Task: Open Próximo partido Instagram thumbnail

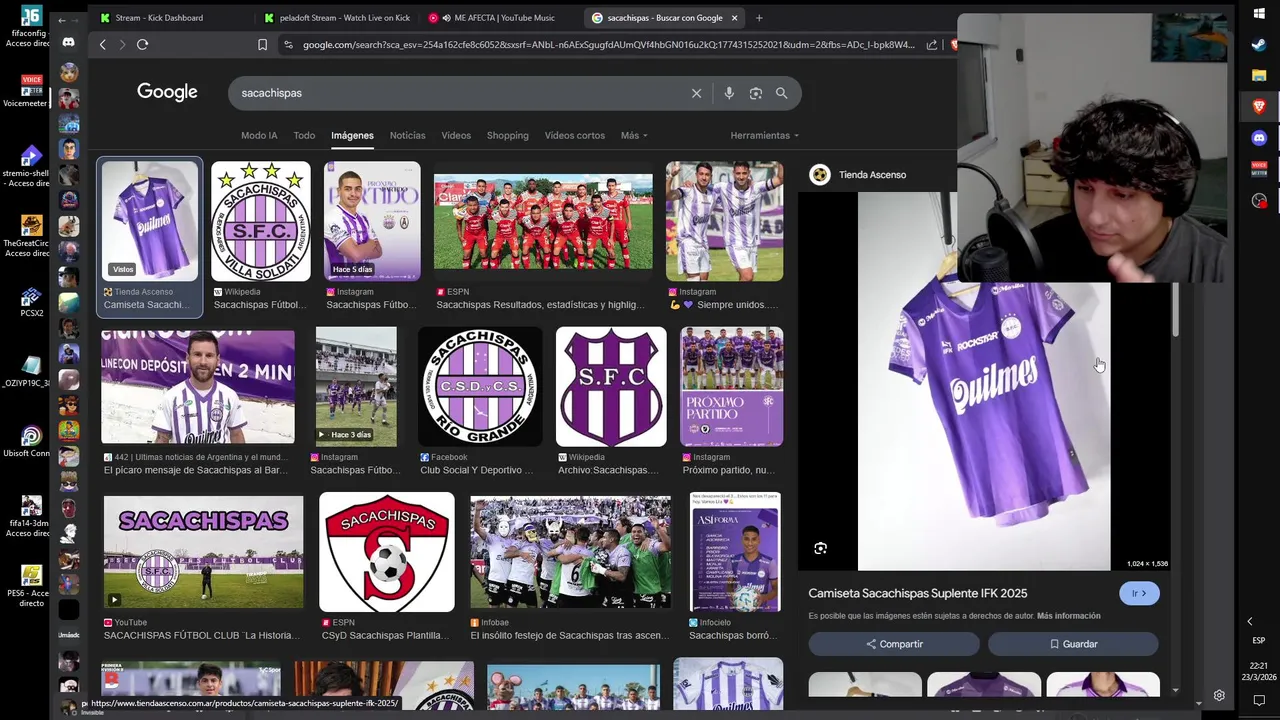Action: [x=732, y=387]
